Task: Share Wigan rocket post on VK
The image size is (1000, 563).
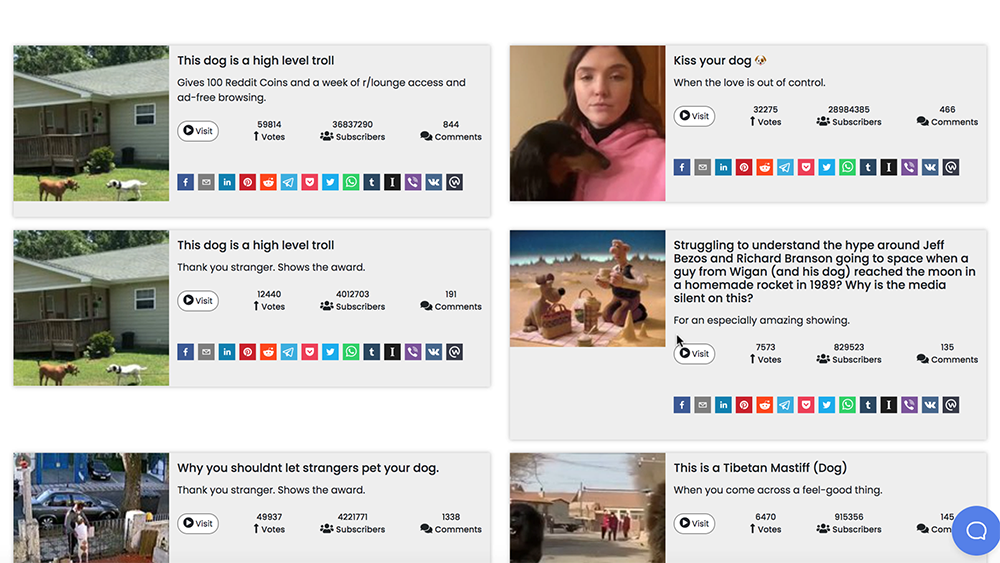Action: [930, 405]
